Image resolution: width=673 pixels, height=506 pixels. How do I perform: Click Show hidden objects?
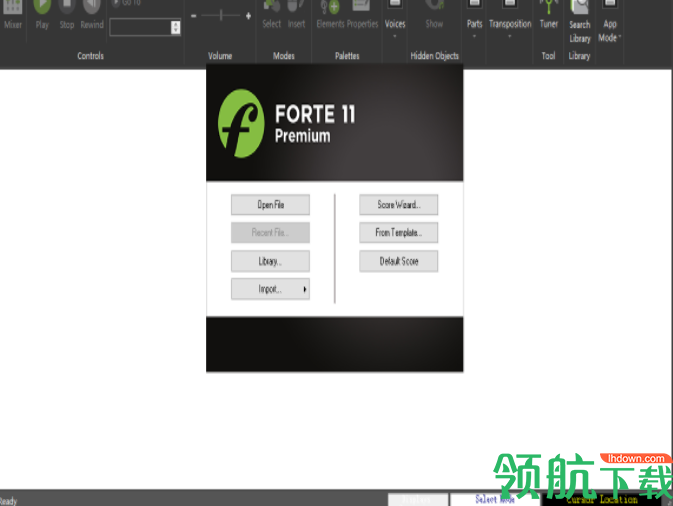point(434,15)
